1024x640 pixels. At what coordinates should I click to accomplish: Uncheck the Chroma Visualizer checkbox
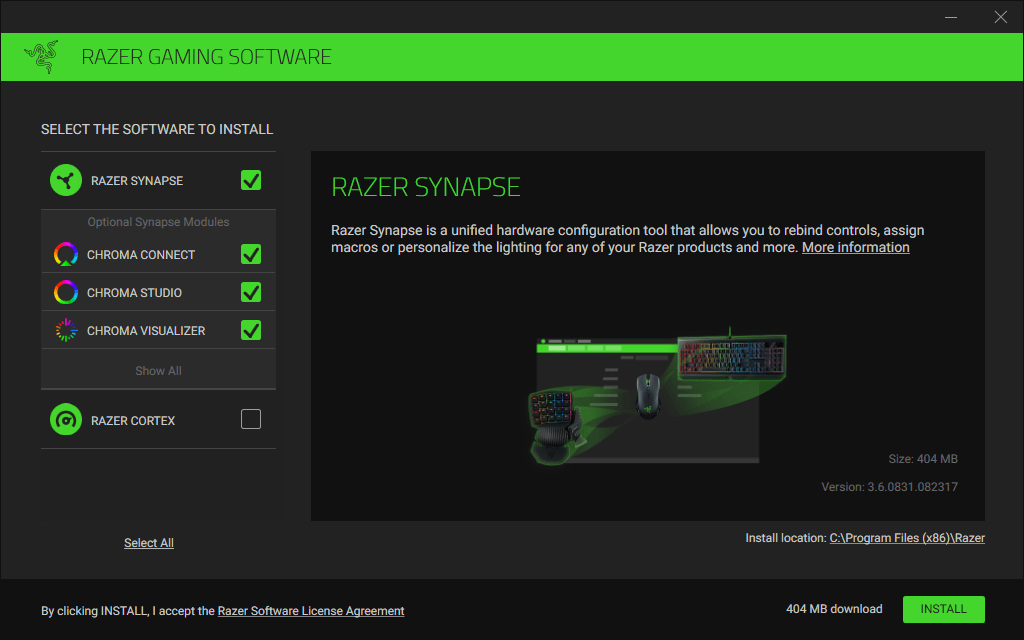251,330
